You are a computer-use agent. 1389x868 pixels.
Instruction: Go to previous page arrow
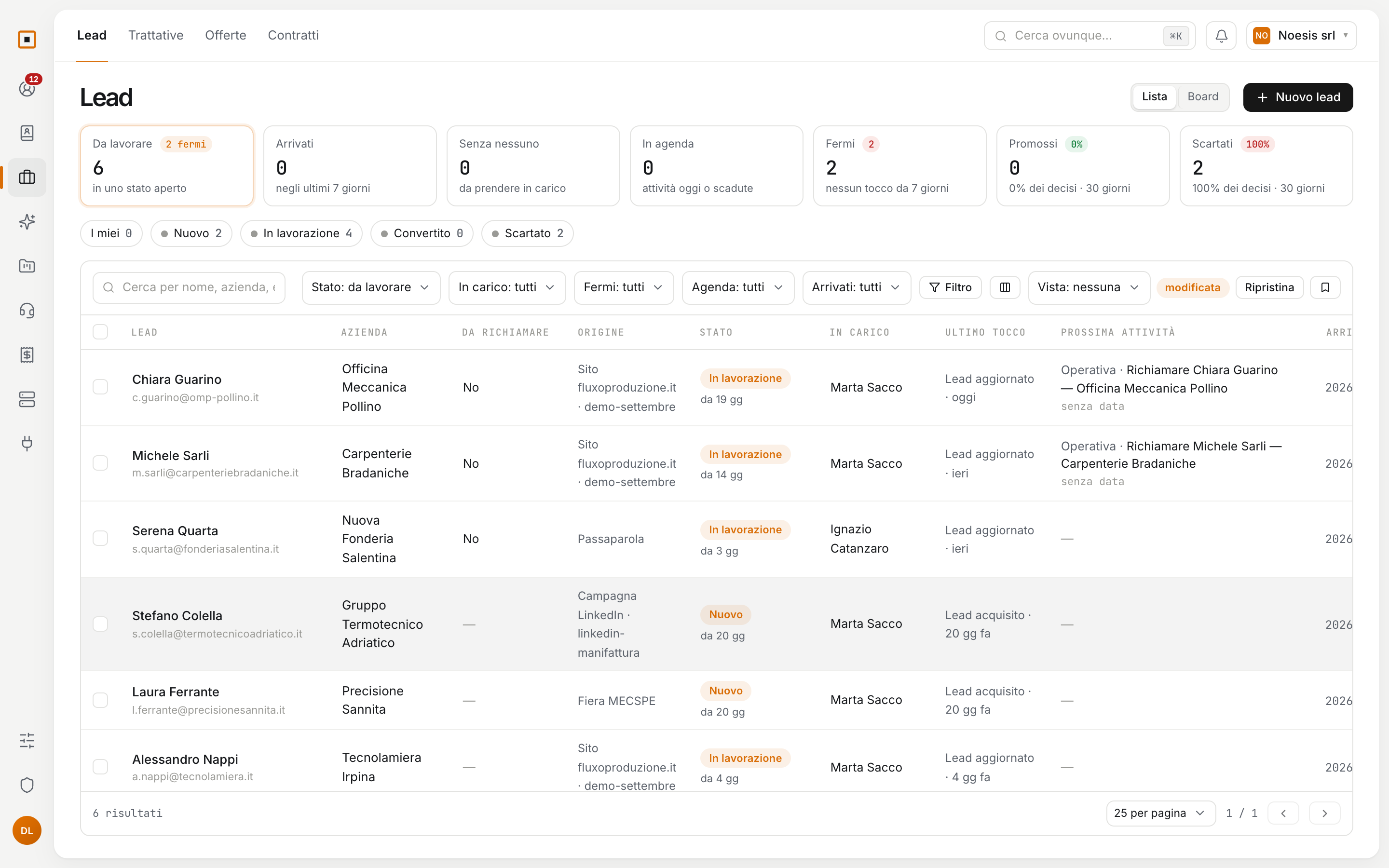point(1283,814)
